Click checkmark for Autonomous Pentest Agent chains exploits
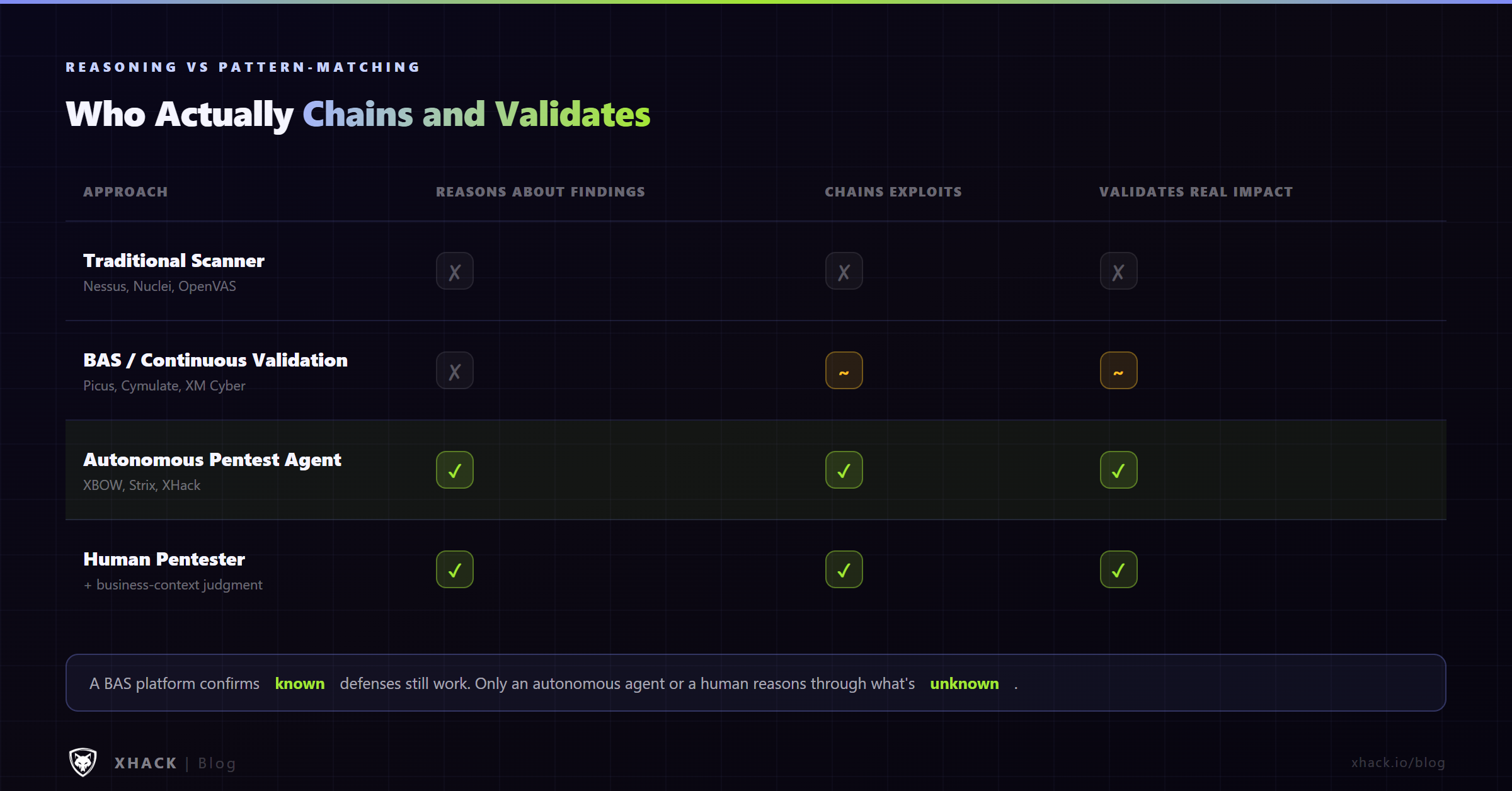The image size is (1512, 791). pos(844,470)
